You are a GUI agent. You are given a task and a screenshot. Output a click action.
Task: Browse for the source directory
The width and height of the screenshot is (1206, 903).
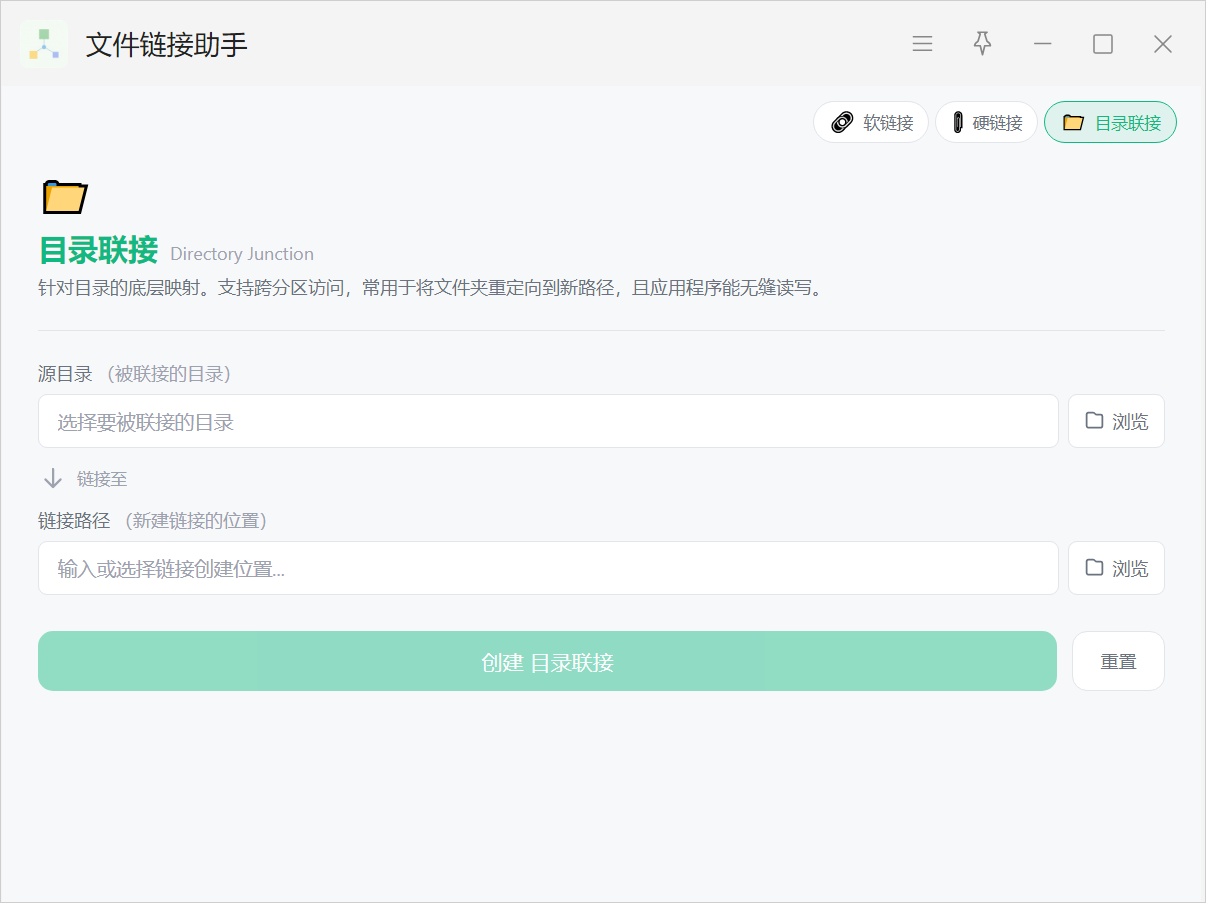1116,421
